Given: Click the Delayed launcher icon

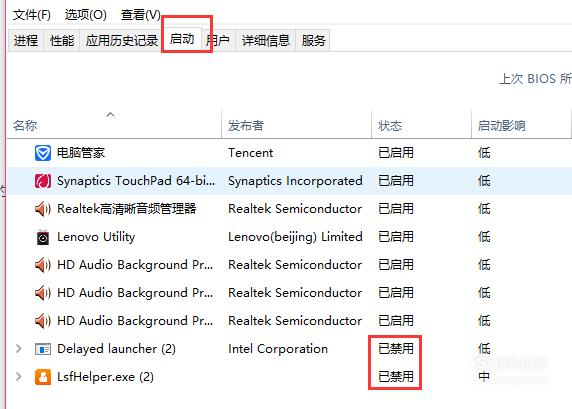Looking at the screenshot, I should tap(43, 349).
